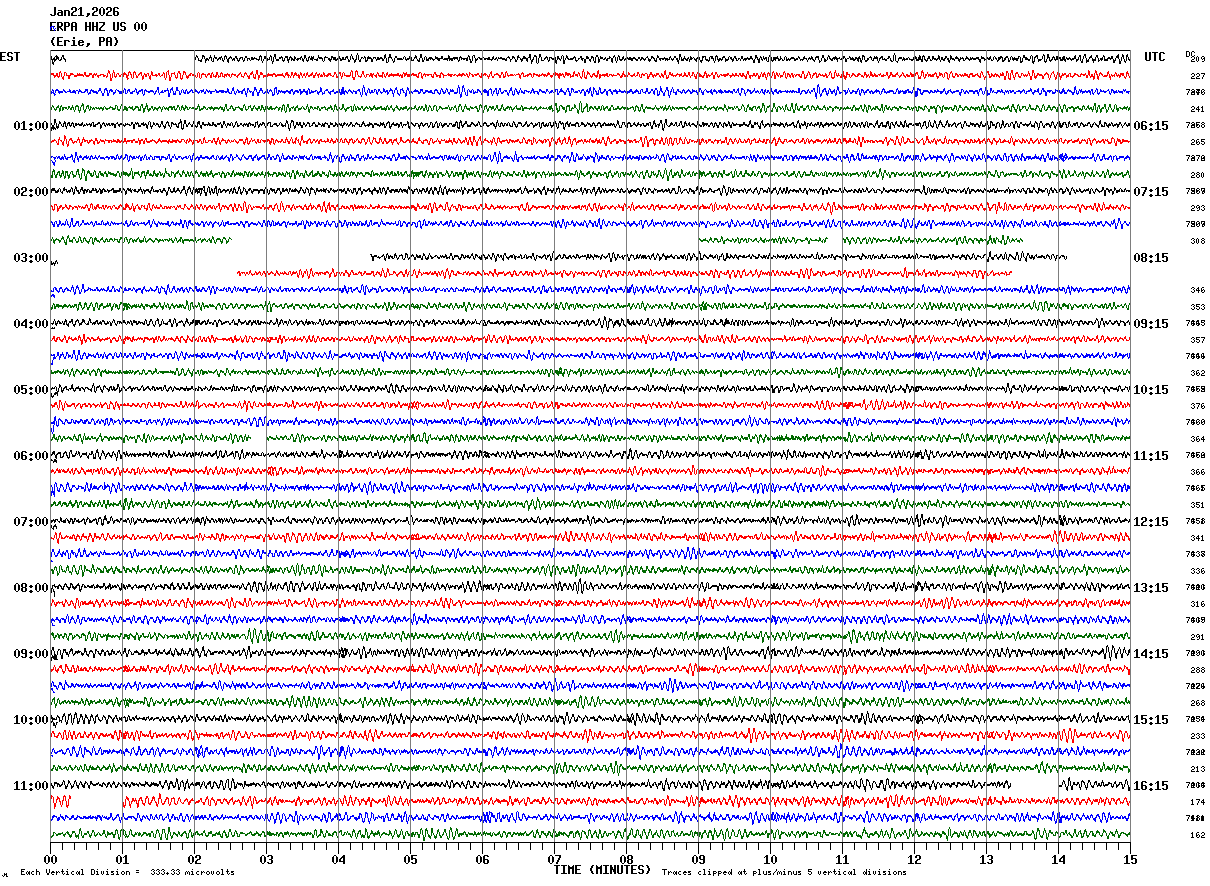Click the 11:15 UTC time label
This screenshot has width=1210, height=886.
[1151, 456]
